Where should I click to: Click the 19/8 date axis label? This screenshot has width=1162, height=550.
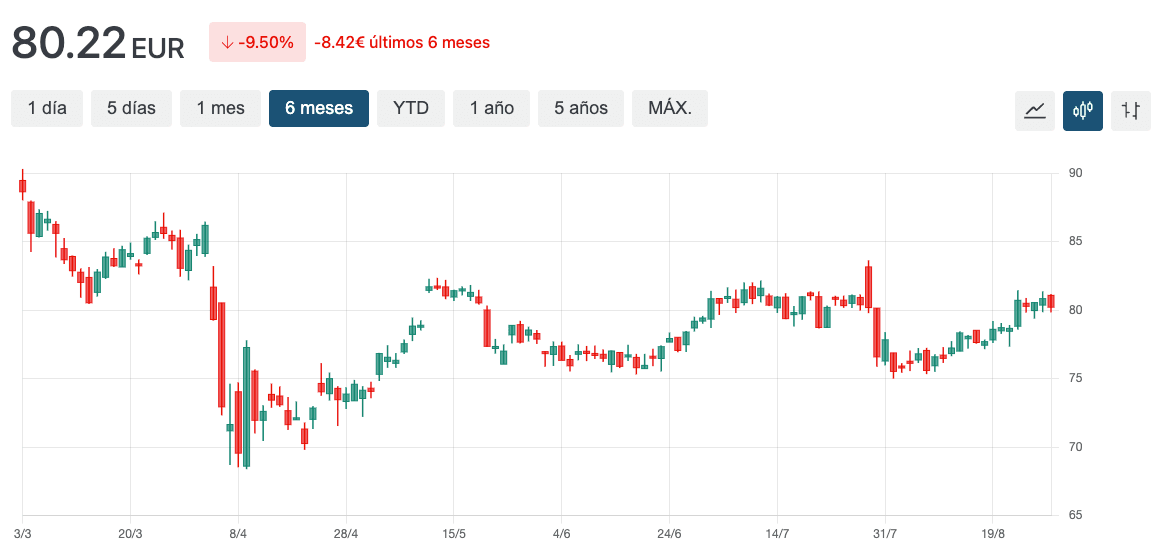(x=992, y=533)
